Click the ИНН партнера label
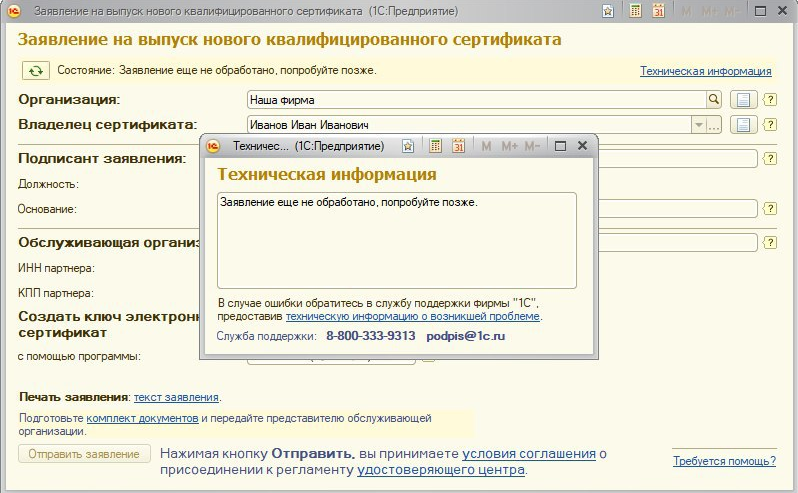Viewport: 798px width, 493px height. (56, 268)
